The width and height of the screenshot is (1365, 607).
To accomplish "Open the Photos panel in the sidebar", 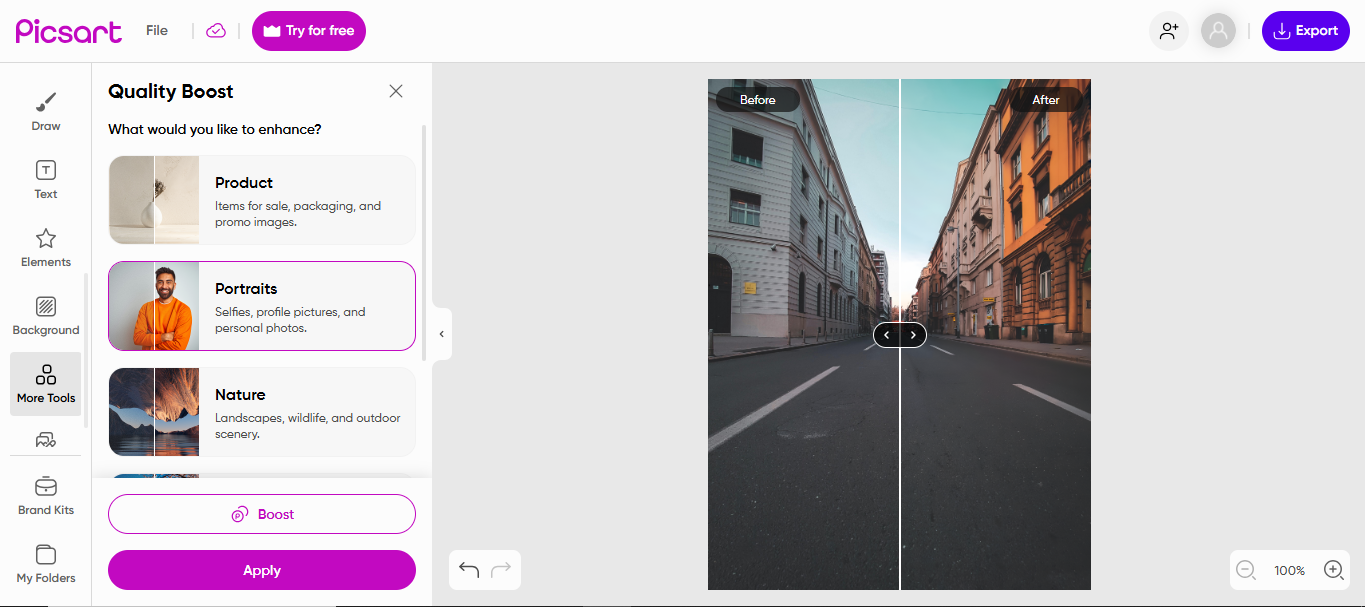I will [x=45, y=440].
